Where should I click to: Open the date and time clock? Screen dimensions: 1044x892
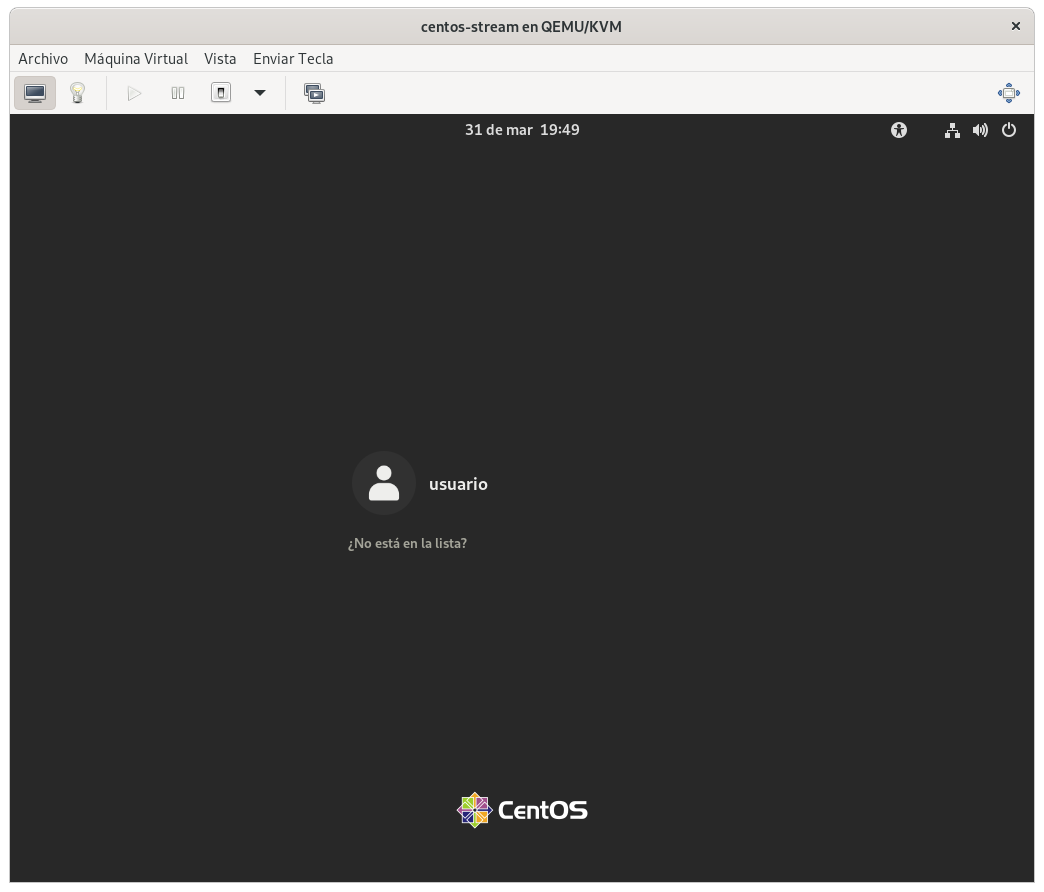[x=522, y=130]
